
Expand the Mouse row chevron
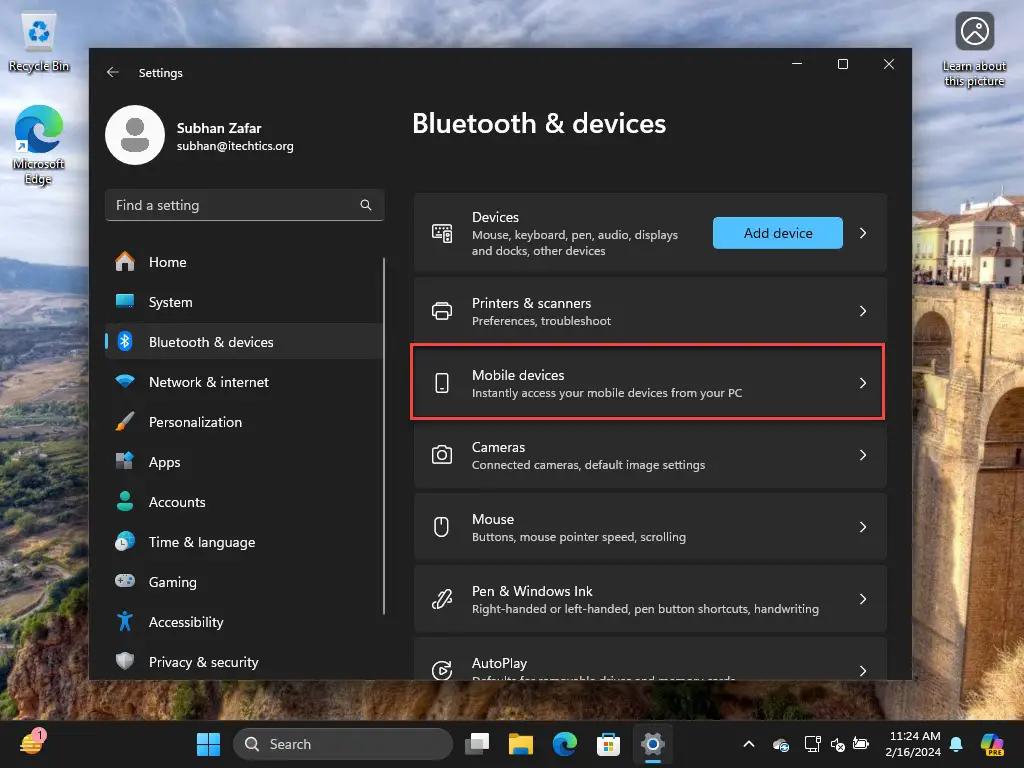point(863,526)
